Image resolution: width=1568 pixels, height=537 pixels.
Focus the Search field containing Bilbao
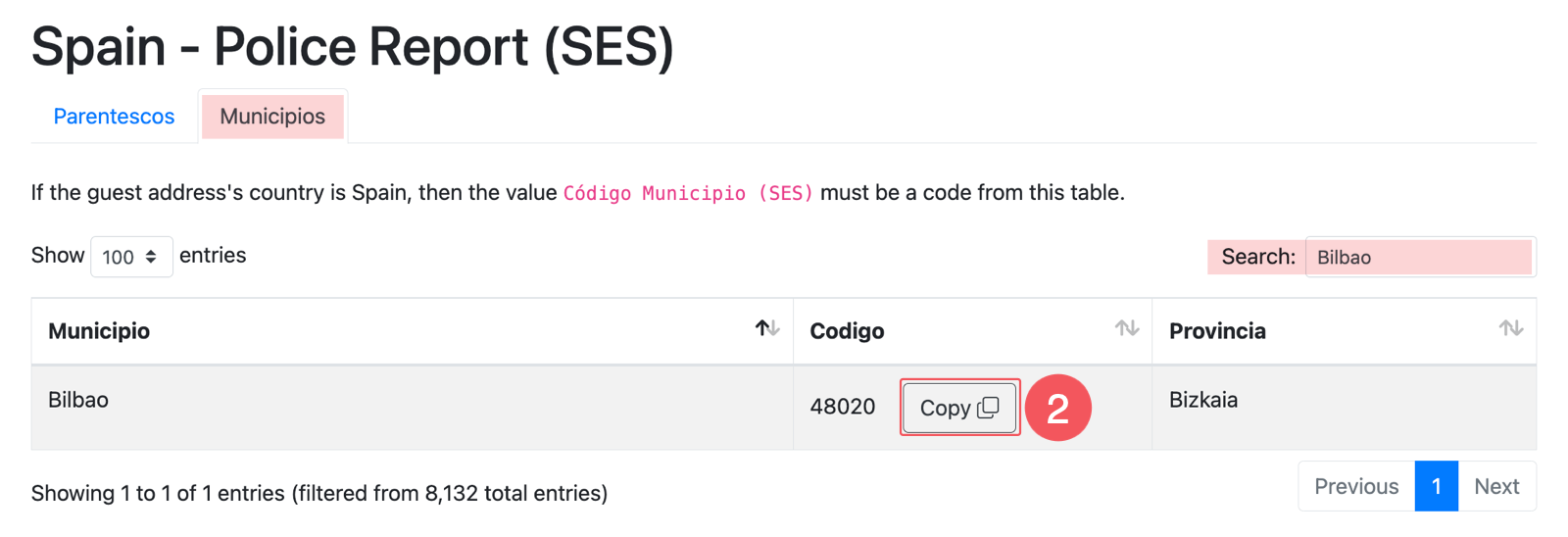[1419, 257]
